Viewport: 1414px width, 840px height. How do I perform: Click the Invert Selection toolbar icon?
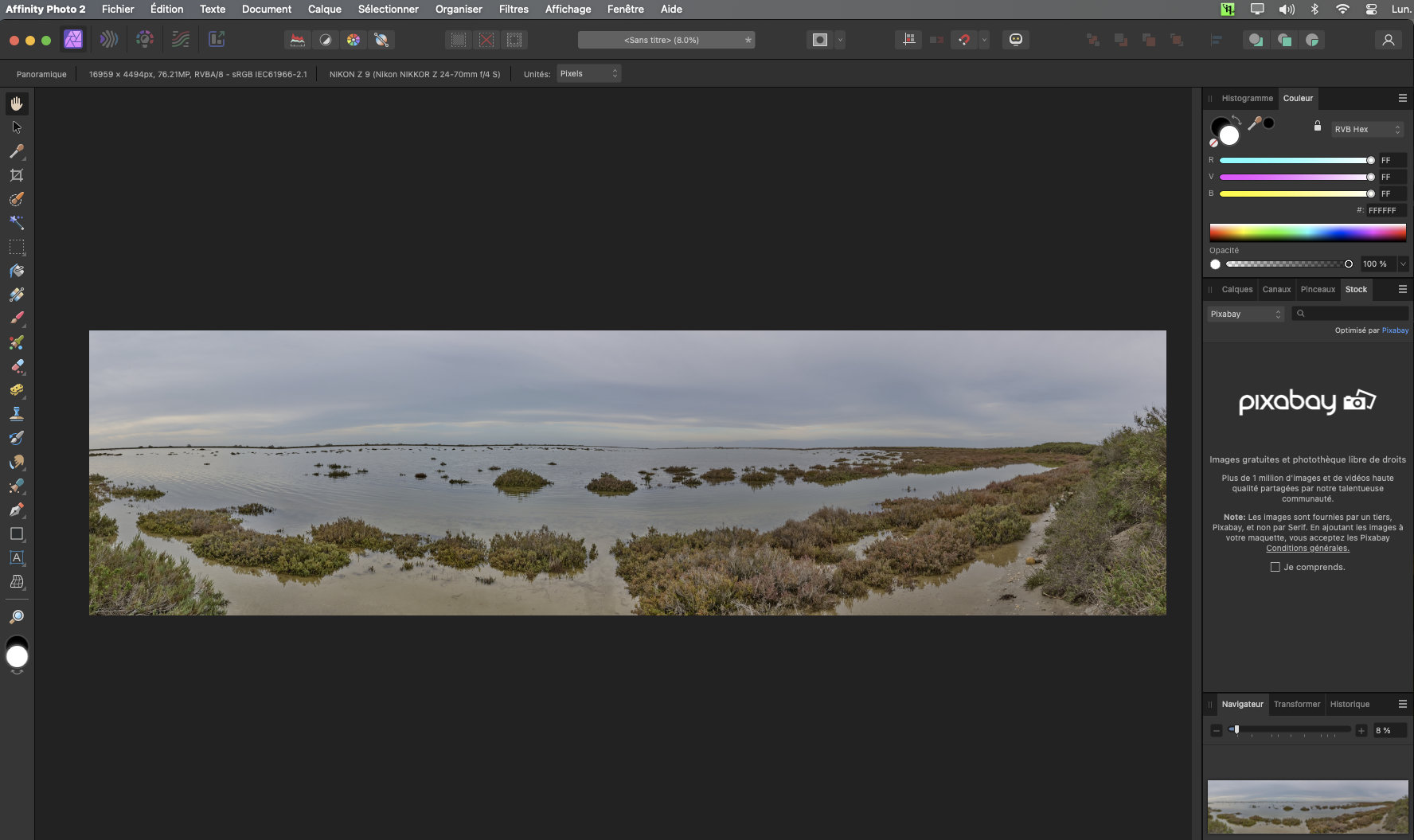(514, 40)
